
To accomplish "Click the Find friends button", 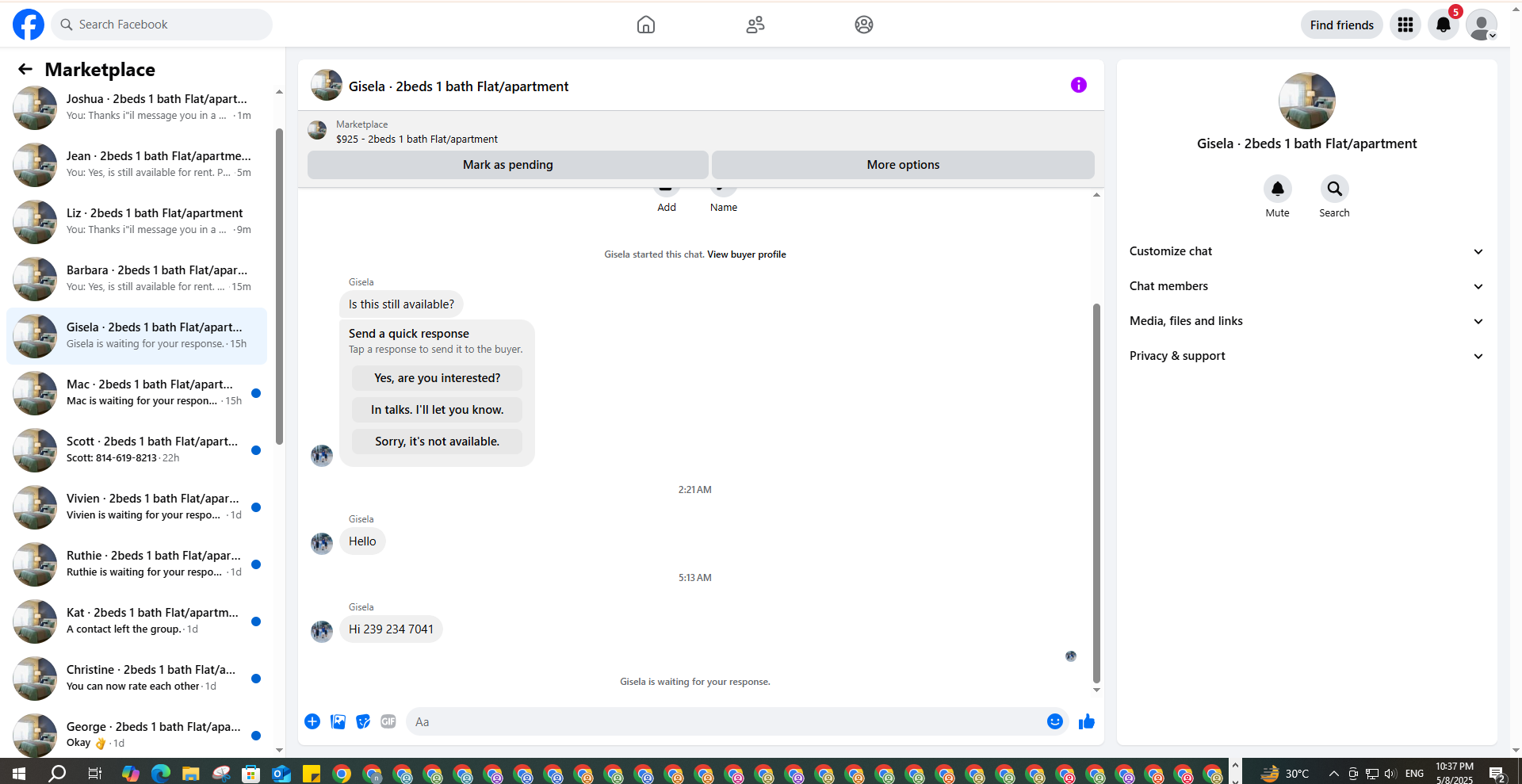I will (1342, 25).
